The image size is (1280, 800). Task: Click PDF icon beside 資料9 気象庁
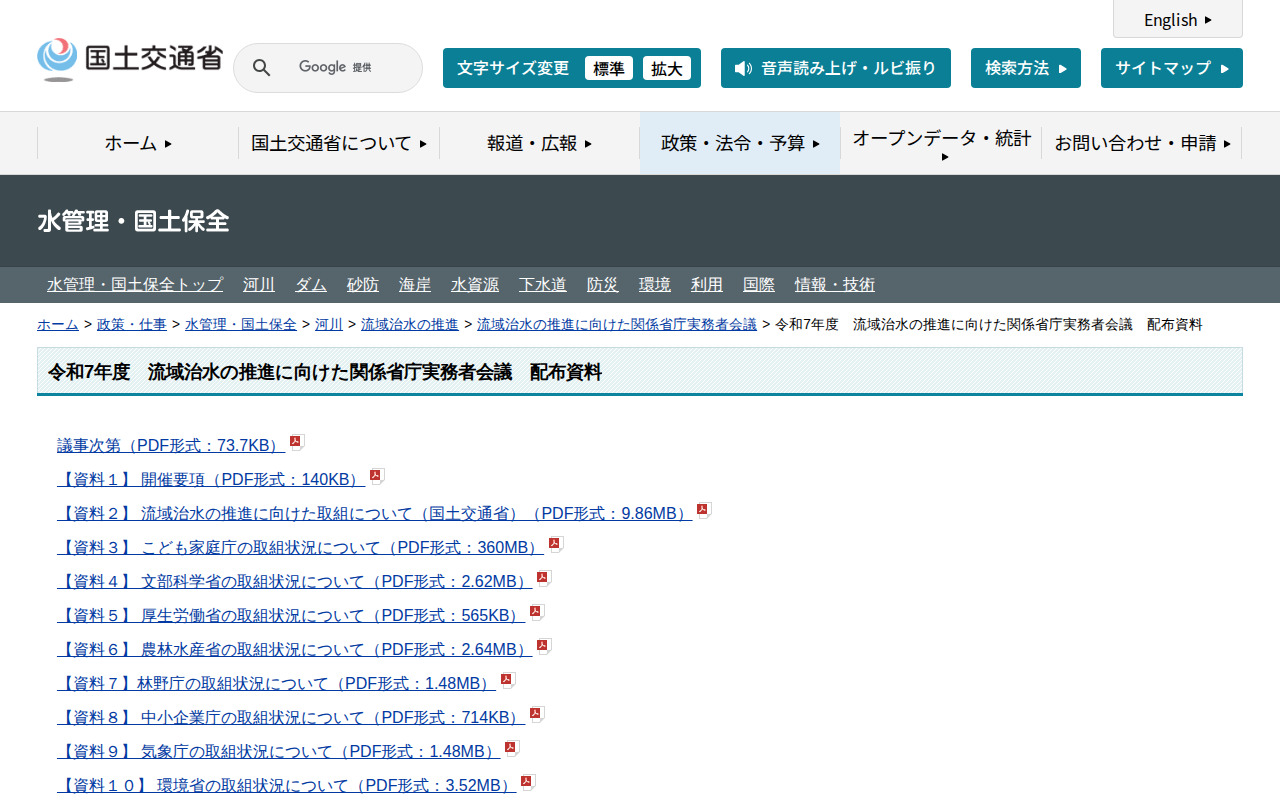coord(512,749)
